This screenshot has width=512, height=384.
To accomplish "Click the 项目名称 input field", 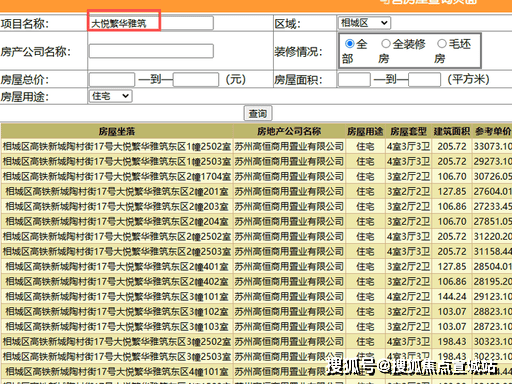I will point(151,23).
